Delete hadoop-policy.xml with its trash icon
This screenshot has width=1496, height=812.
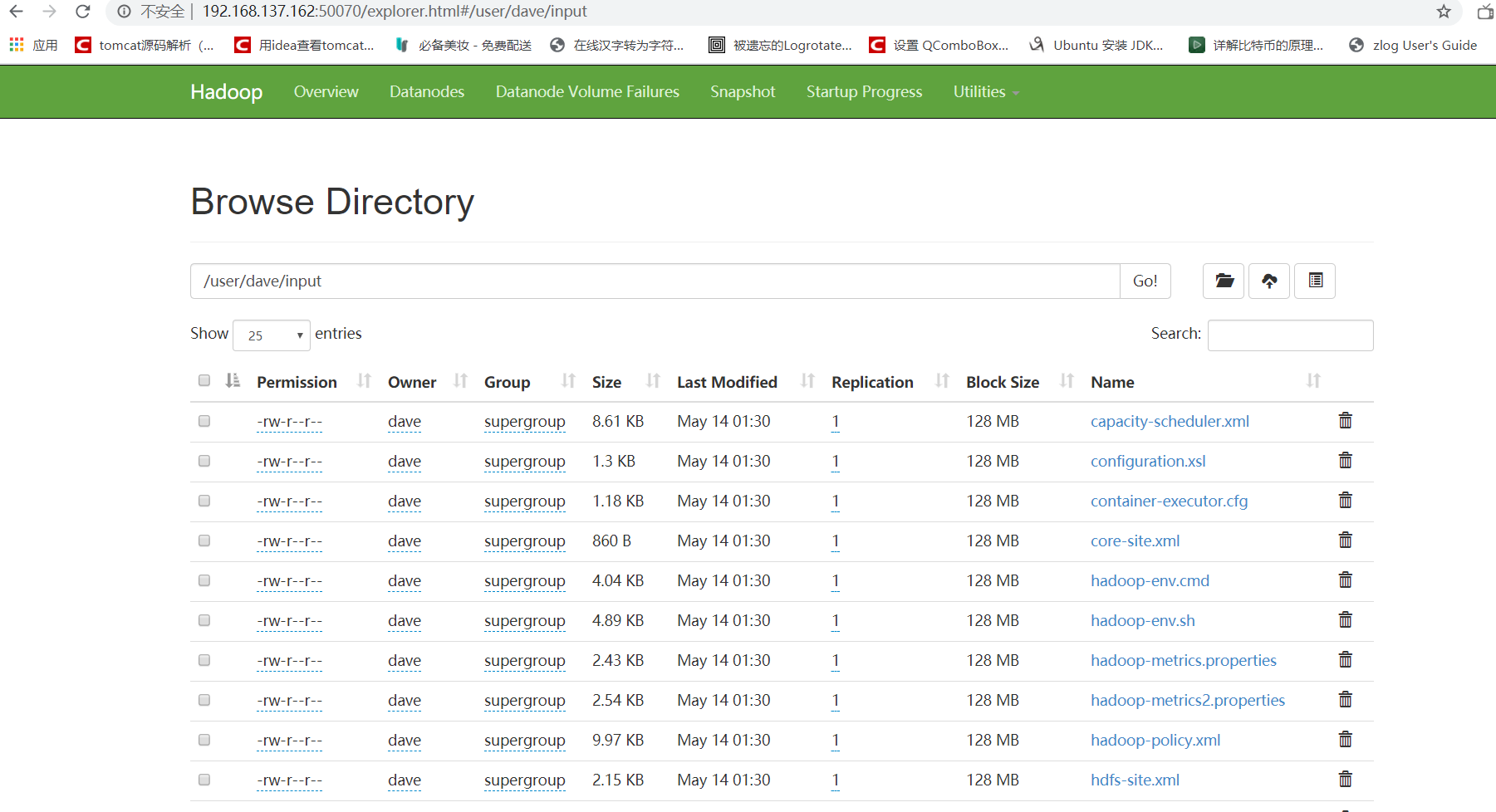click(1345, 740)
